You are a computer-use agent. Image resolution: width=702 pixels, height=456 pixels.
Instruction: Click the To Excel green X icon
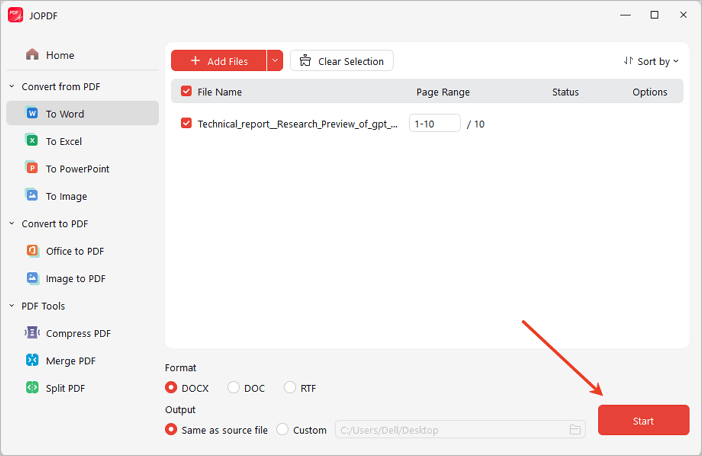pos(32,141)
